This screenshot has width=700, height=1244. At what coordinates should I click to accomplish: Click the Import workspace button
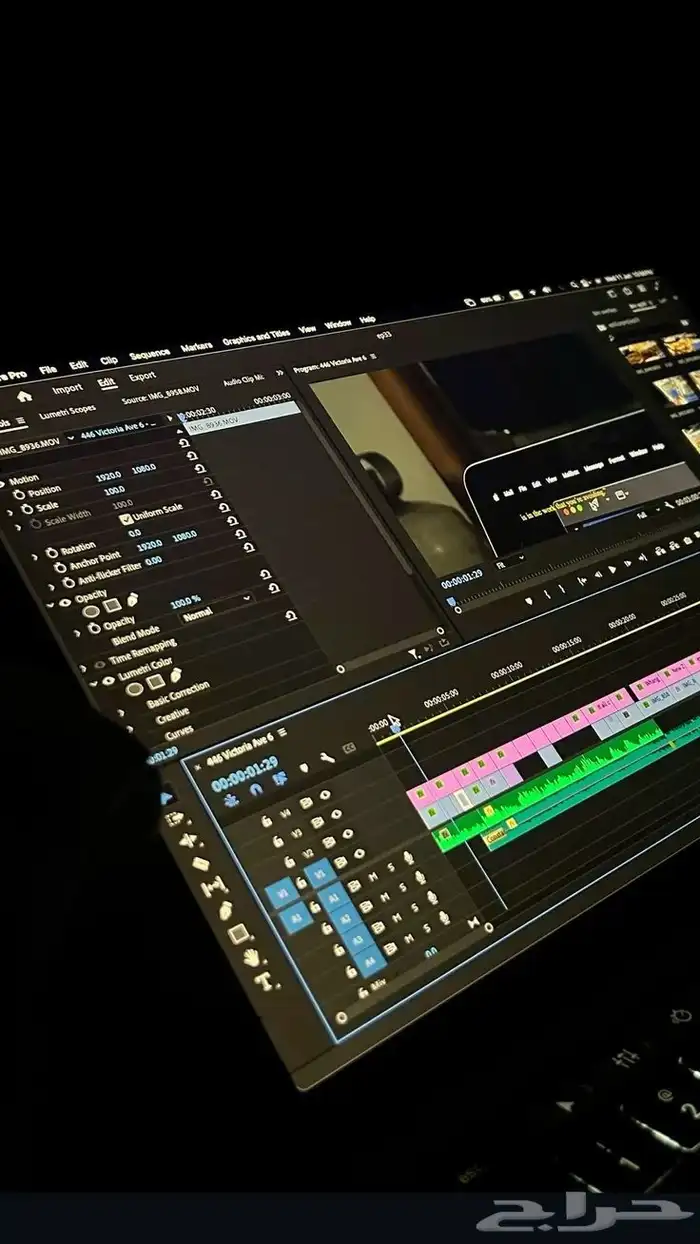pos(67,388)
